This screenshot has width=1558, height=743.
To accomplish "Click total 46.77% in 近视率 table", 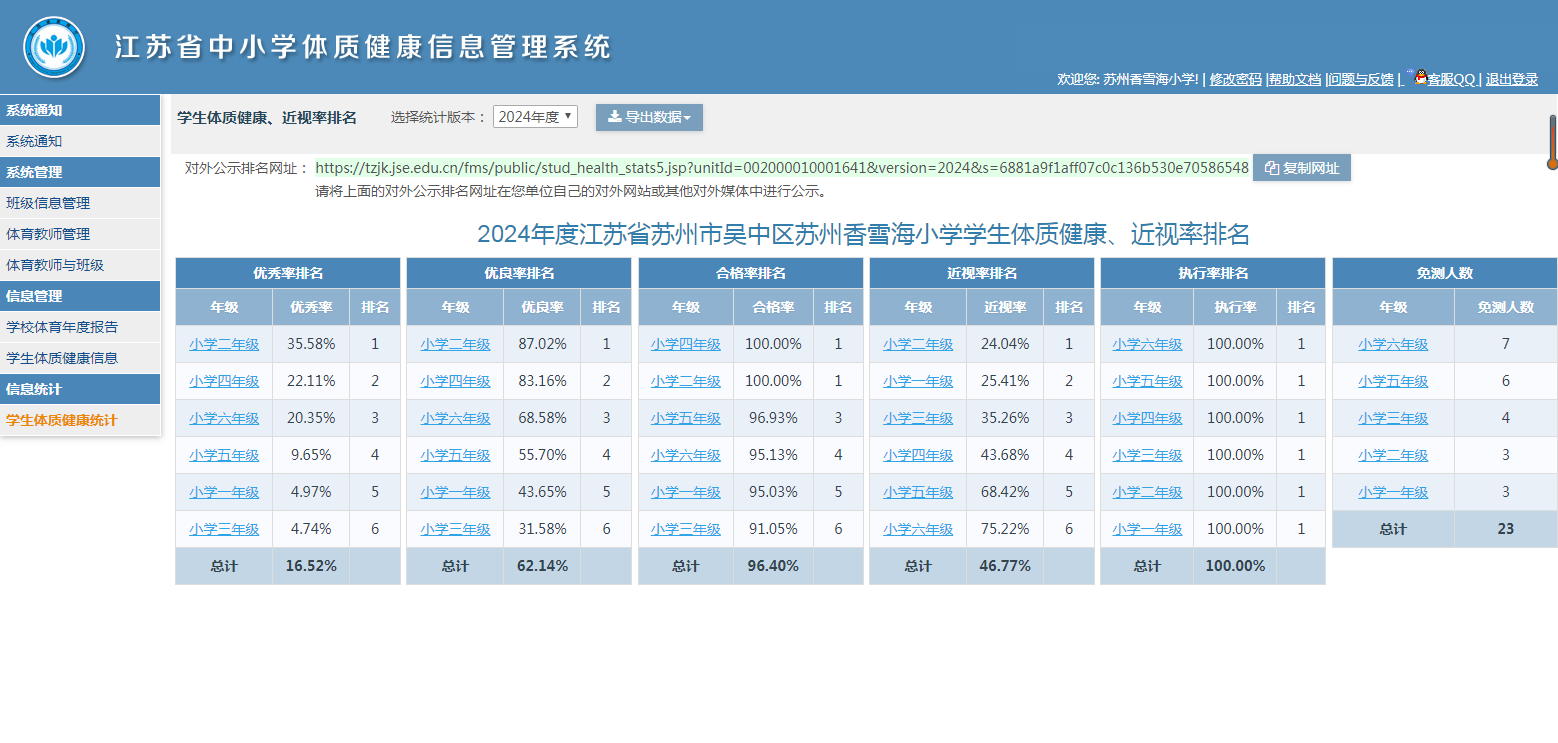I will 1005,566.
